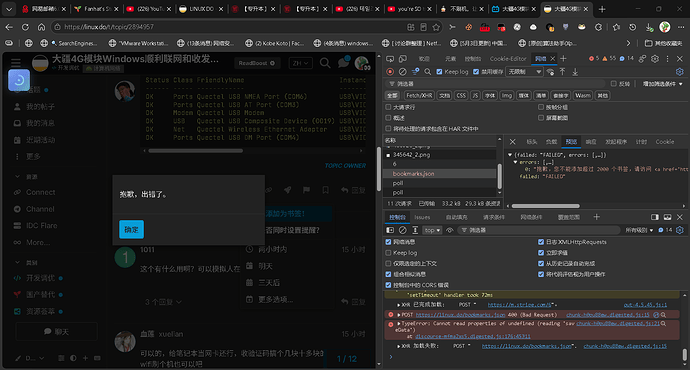This screenshot has height=370, width=690.
Task: Open new browser tab
Action: coord(602,9)
